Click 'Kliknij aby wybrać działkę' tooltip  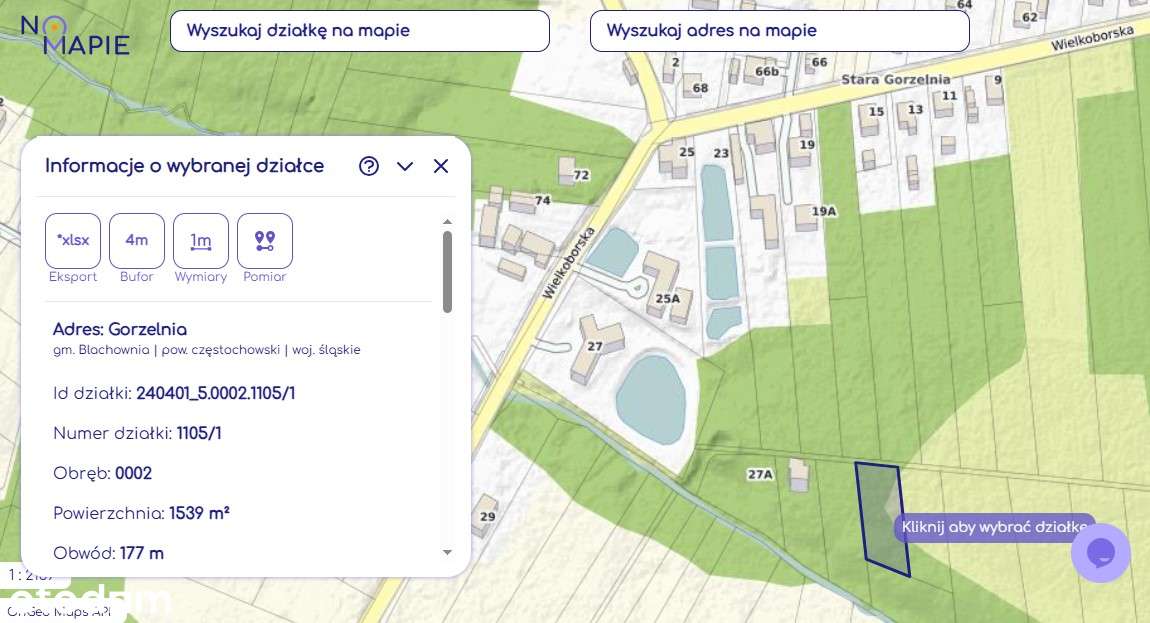(995, 527)
